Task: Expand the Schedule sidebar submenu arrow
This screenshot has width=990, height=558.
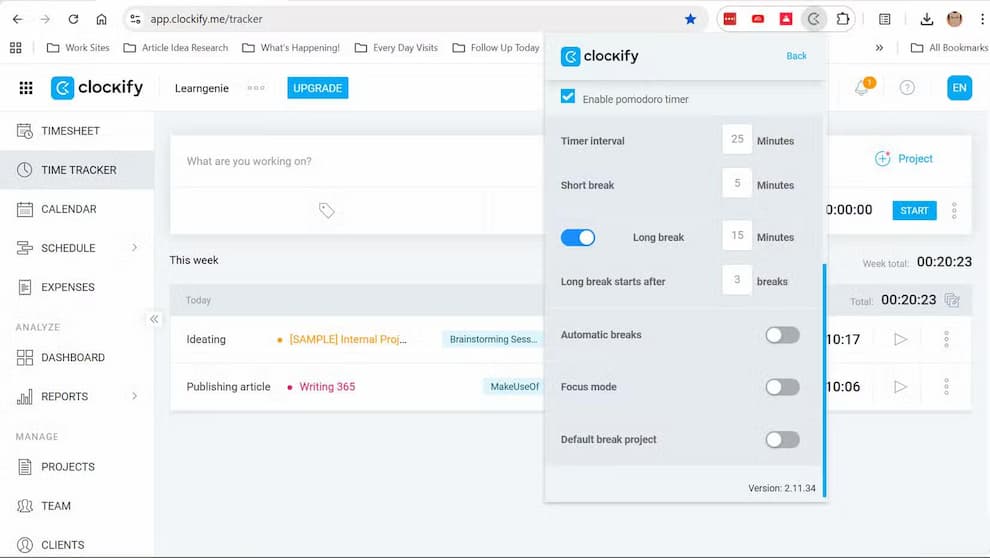Action: pos(135,248)
